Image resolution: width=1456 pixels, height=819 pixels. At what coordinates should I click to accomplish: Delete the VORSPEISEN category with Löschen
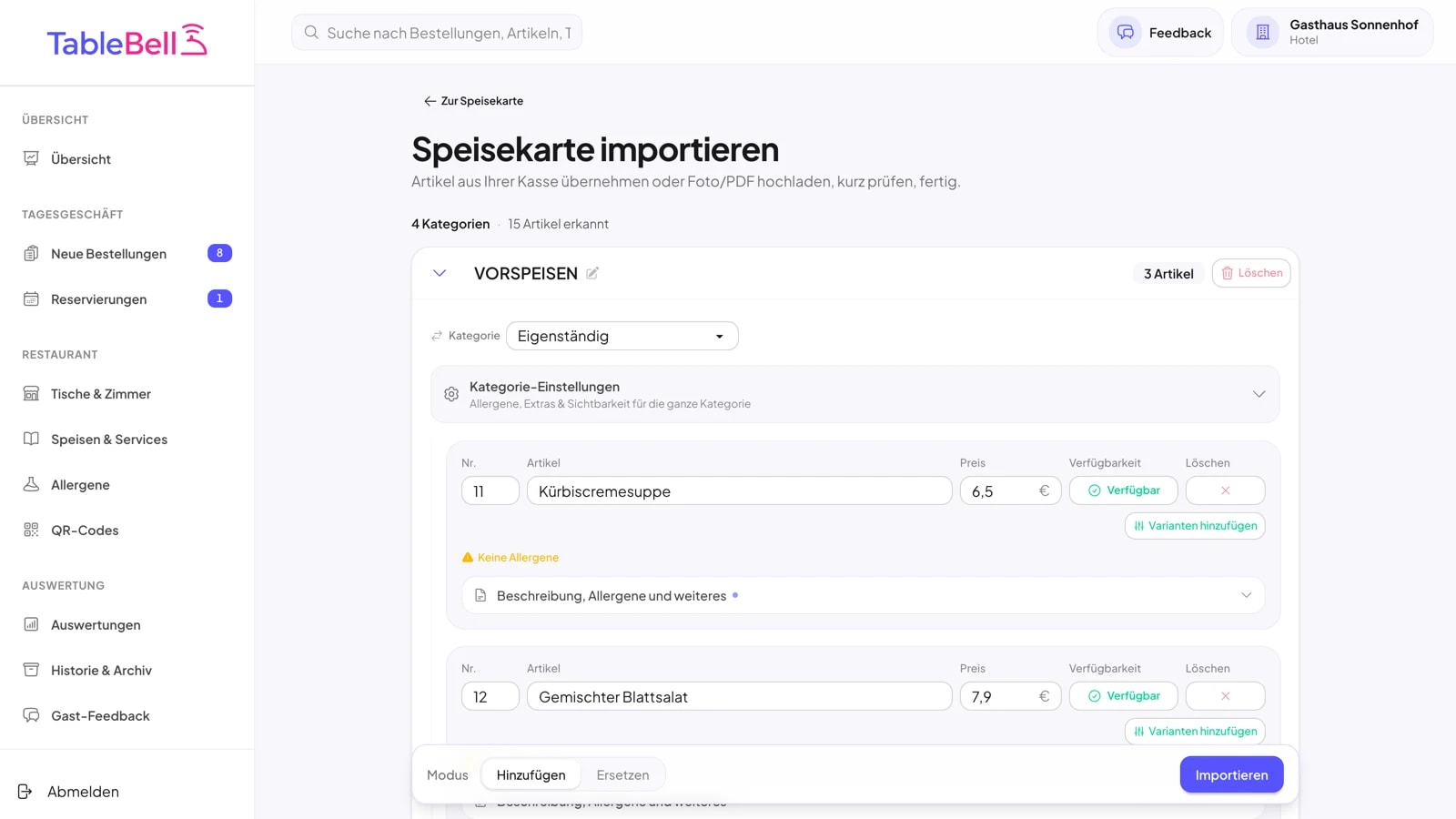click(x=1251, y=273)
